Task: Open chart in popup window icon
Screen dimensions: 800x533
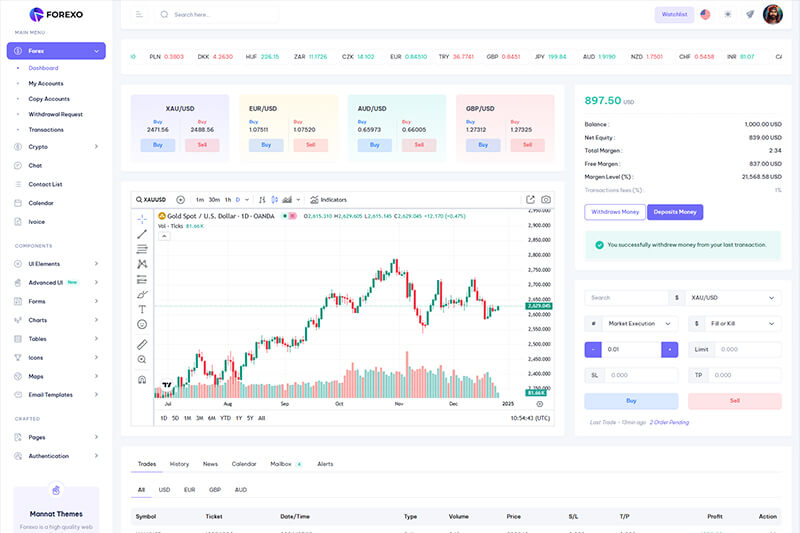Action: pos(530,199)
